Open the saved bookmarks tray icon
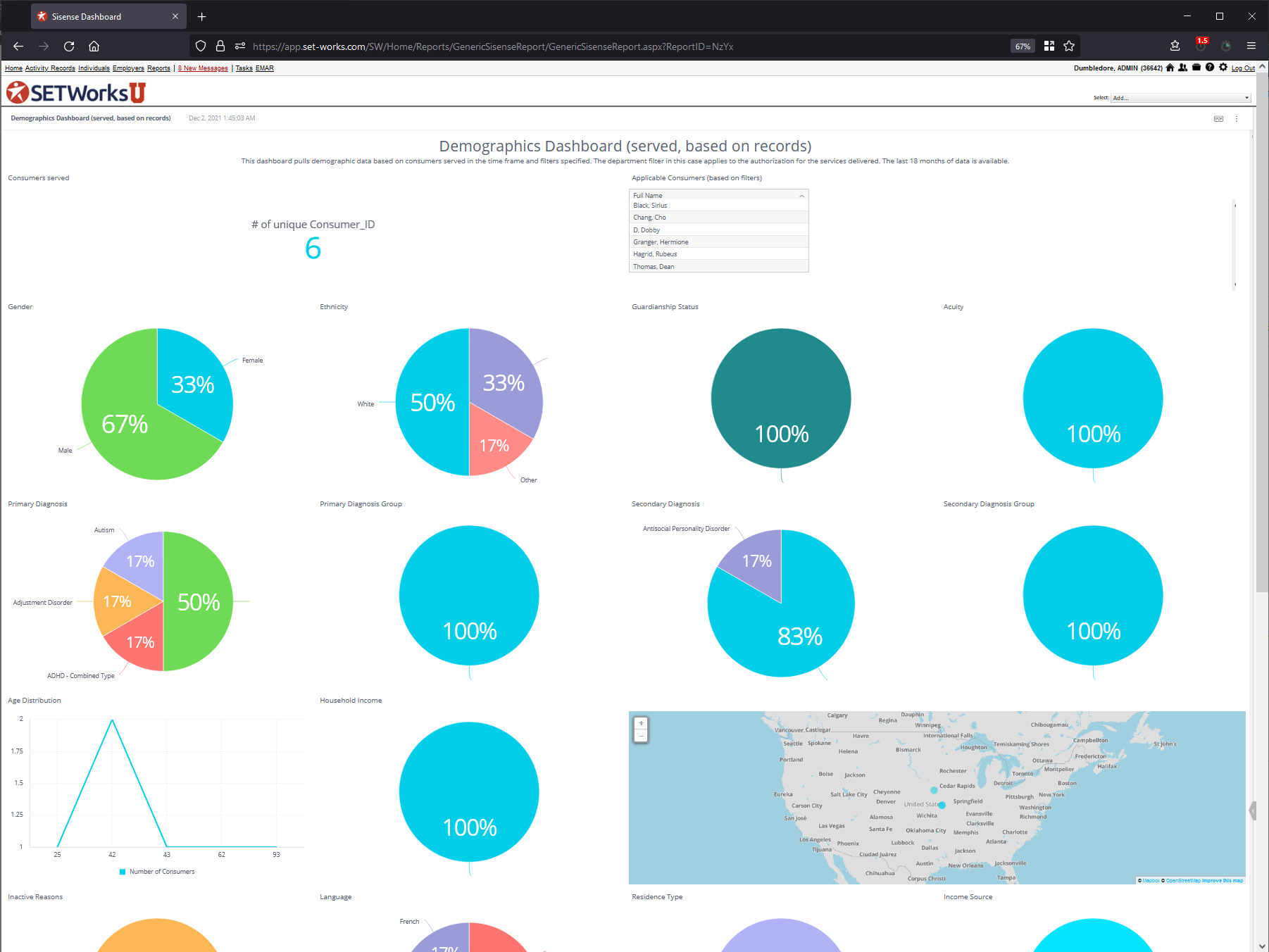The height and width of the screenshot is (952, 1269). (1175, 46)
